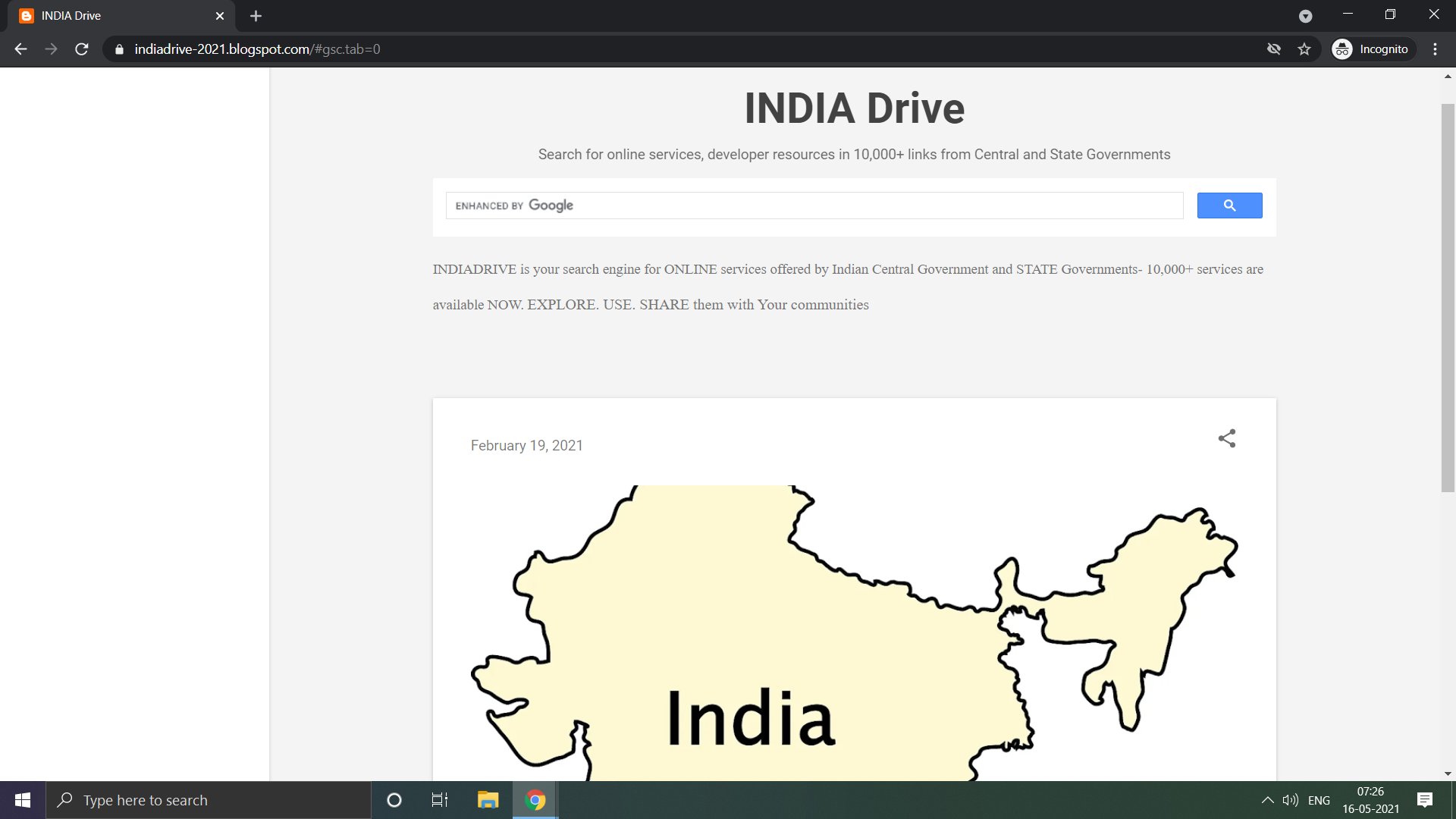Open the Action Center notification icon
Image resolution: width=1456 pixels, height=819 pixels.
1424,799
